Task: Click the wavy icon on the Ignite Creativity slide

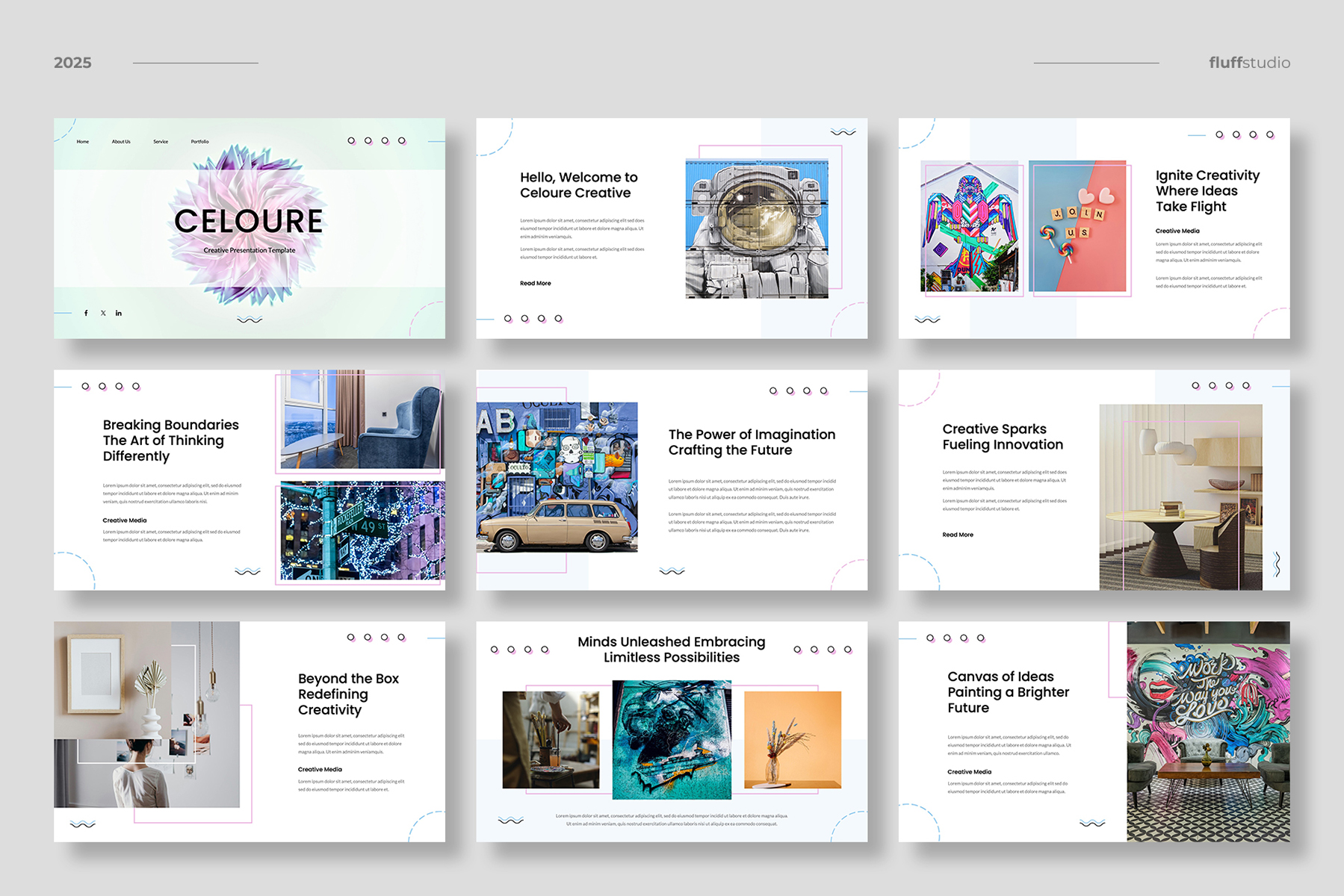Action: click(927, 320)
